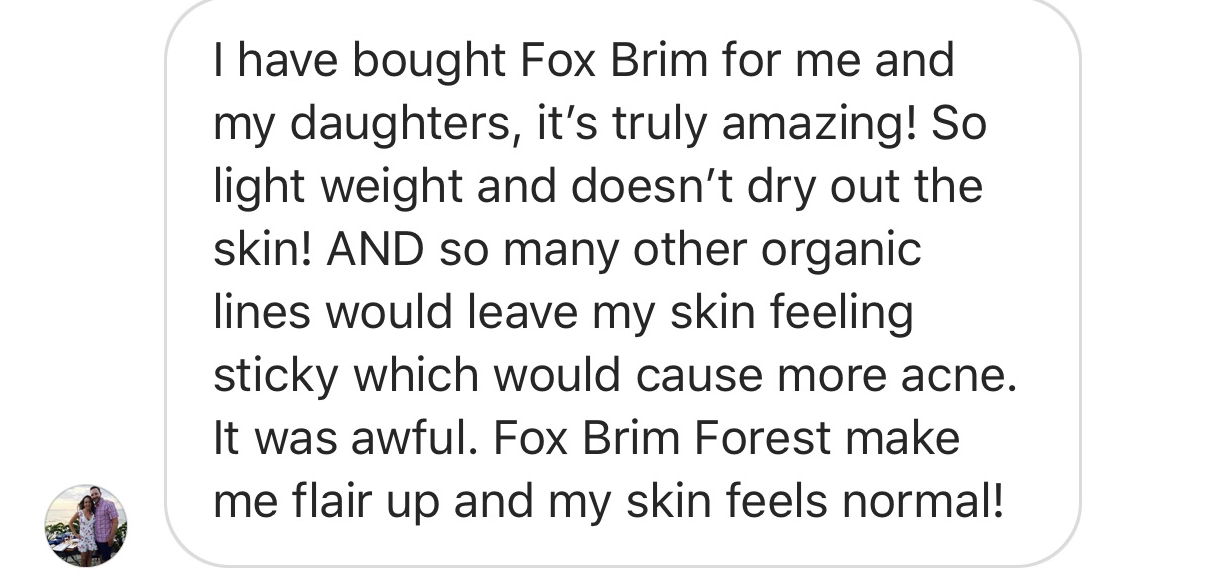Tap the message bubble about Fox Brim
The width and height of the screenshot is (1225, 586).
coord(623,281)
